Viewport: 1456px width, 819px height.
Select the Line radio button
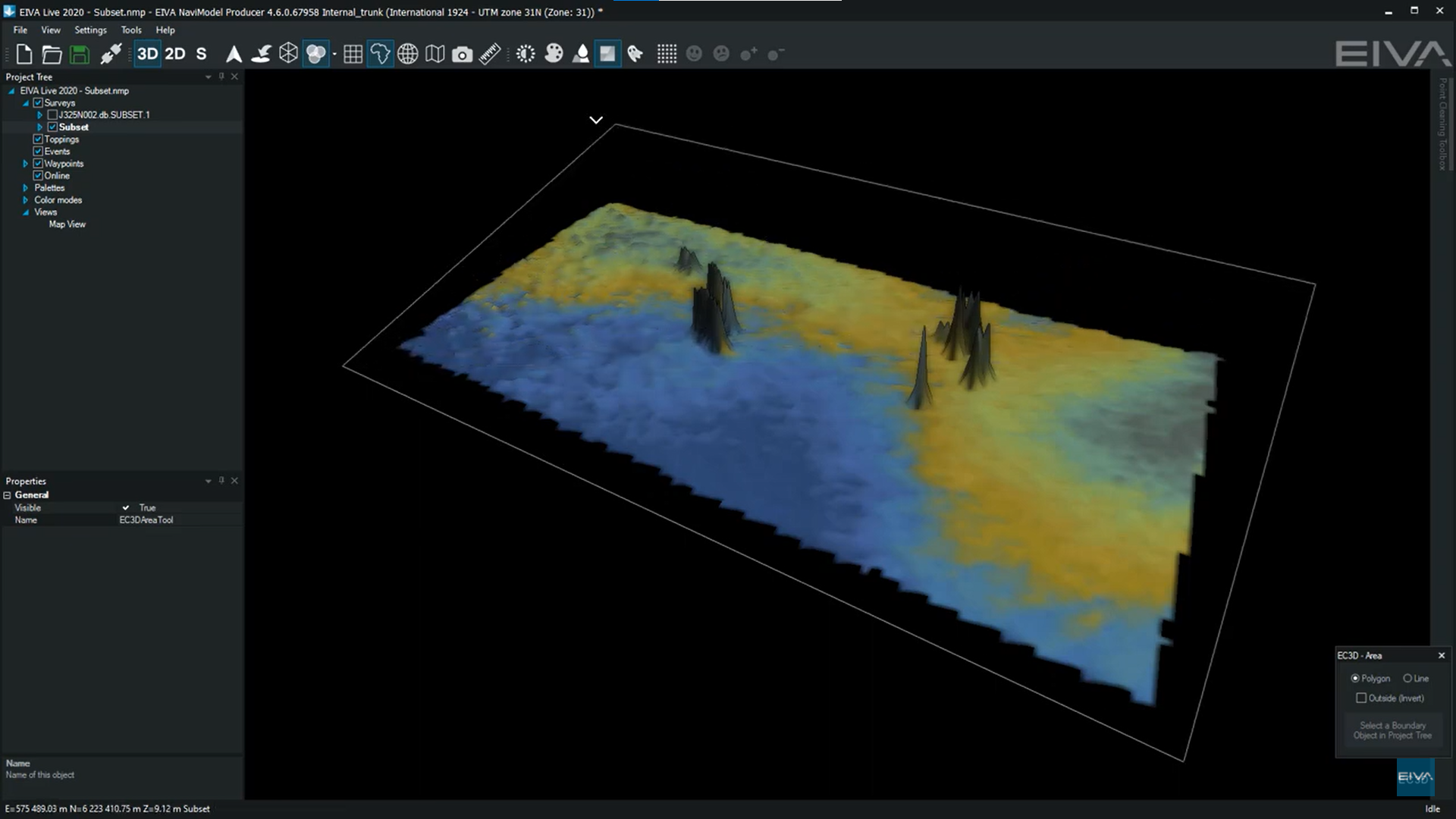point(1407,679)
